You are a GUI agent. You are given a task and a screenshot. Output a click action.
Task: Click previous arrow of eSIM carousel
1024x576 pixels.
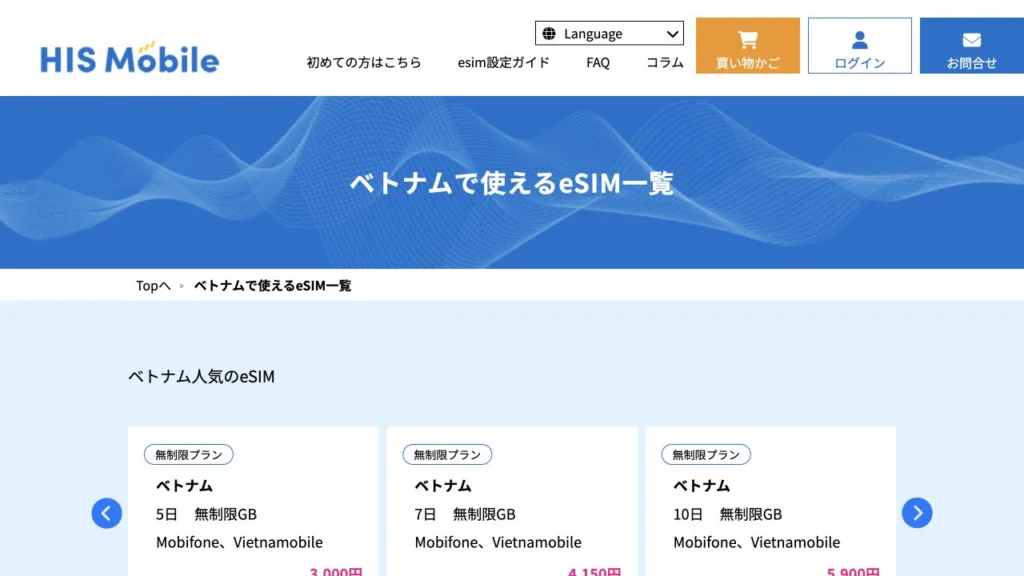(x=106, y=513)
